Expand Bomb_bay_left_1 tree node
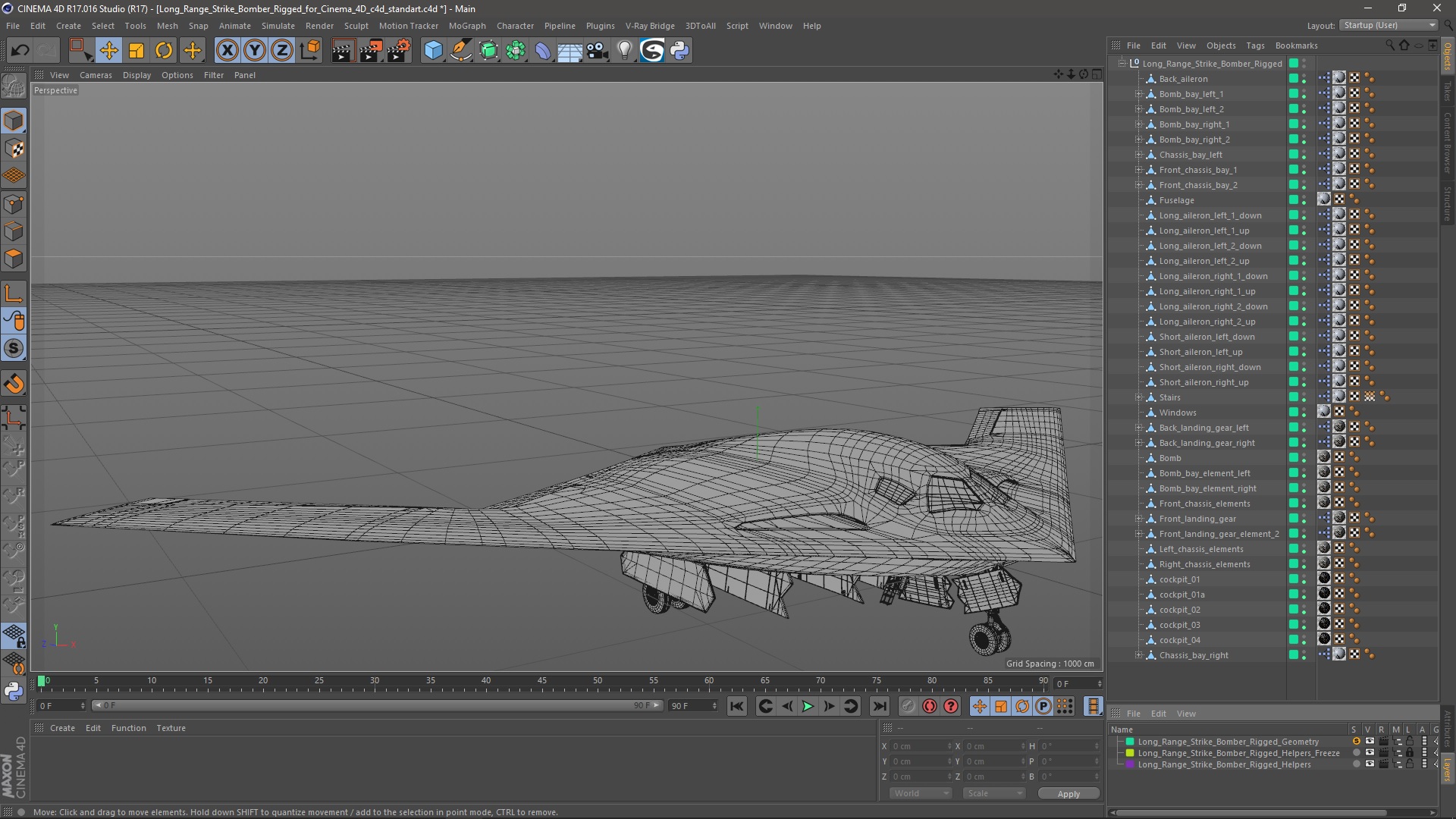This screenshot has width=1456, height=819. (1138, 94)
